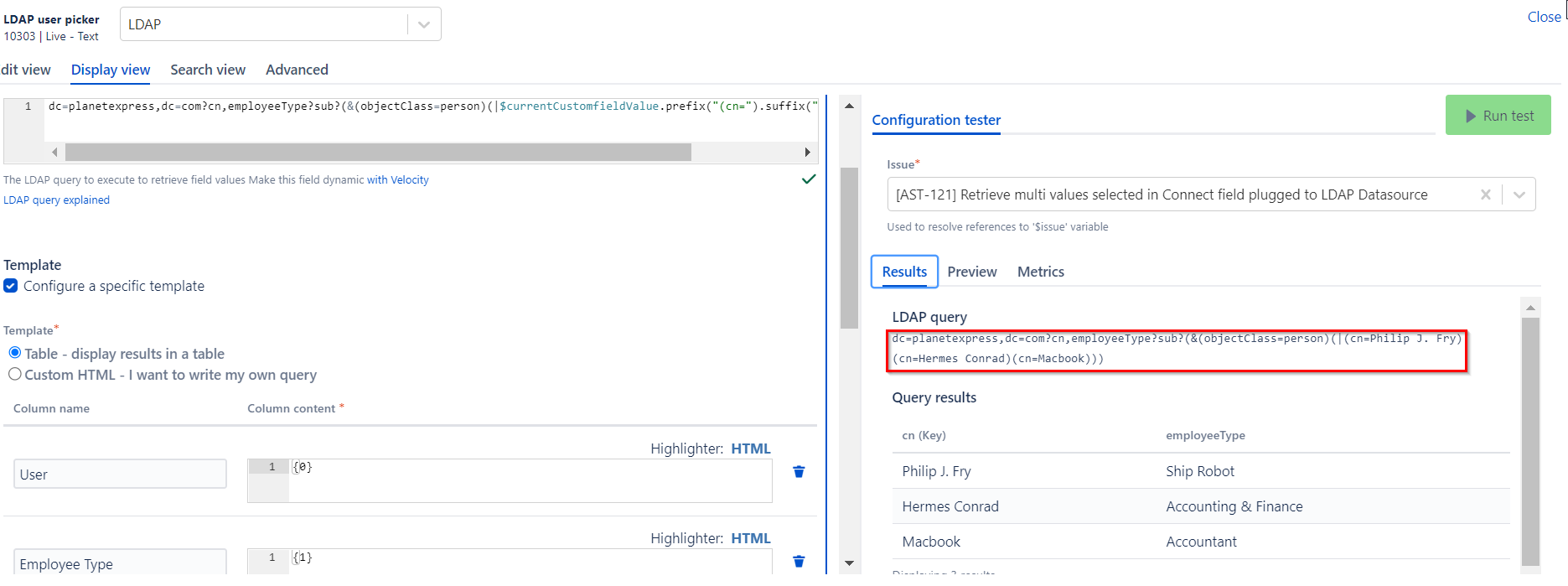
Task: Choose Custom HTML template radio option
Action: 15,375
